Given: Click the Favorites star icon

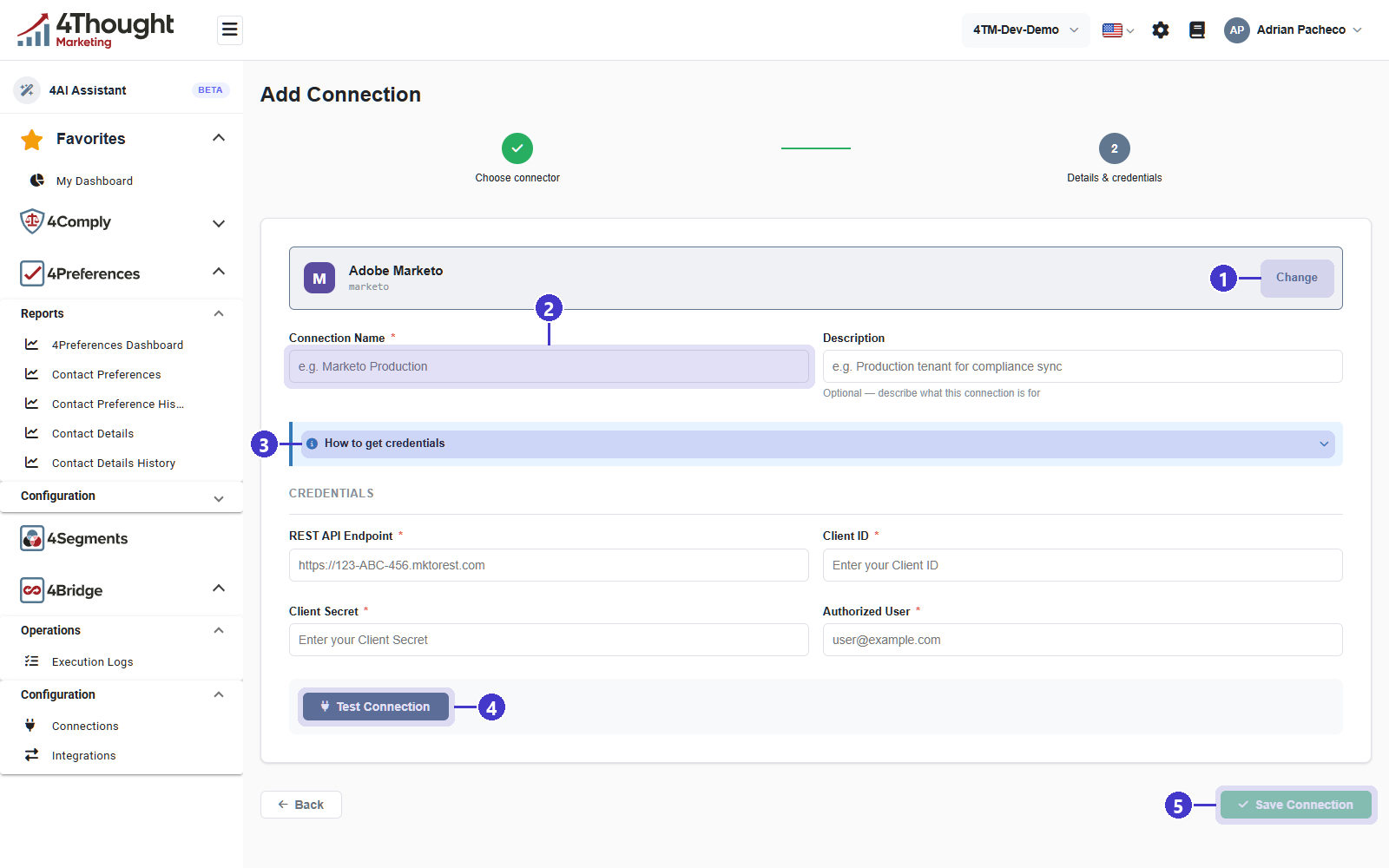Looking at the screenshot, I should click(x=32, y=139).
